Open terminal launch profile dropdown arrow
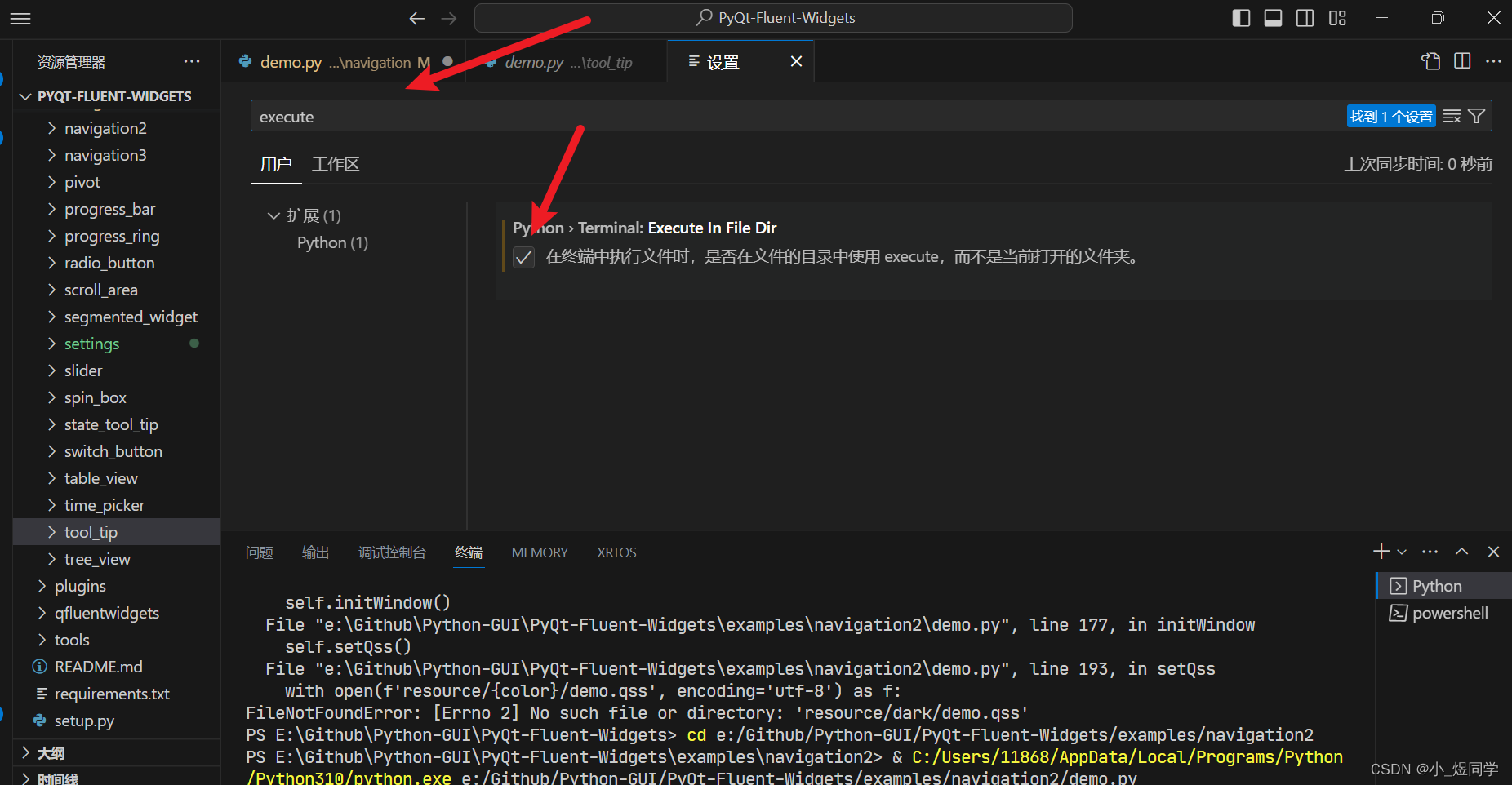Viewport: 1512px width, 785px height. pos(1402,552)
